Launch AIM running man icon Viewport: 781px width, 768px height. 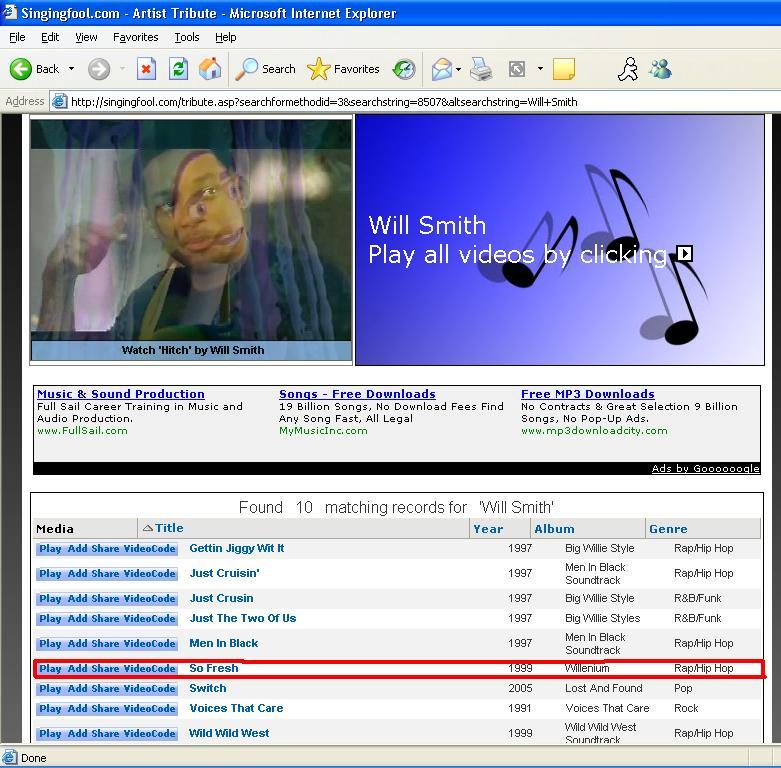(628, 69)
